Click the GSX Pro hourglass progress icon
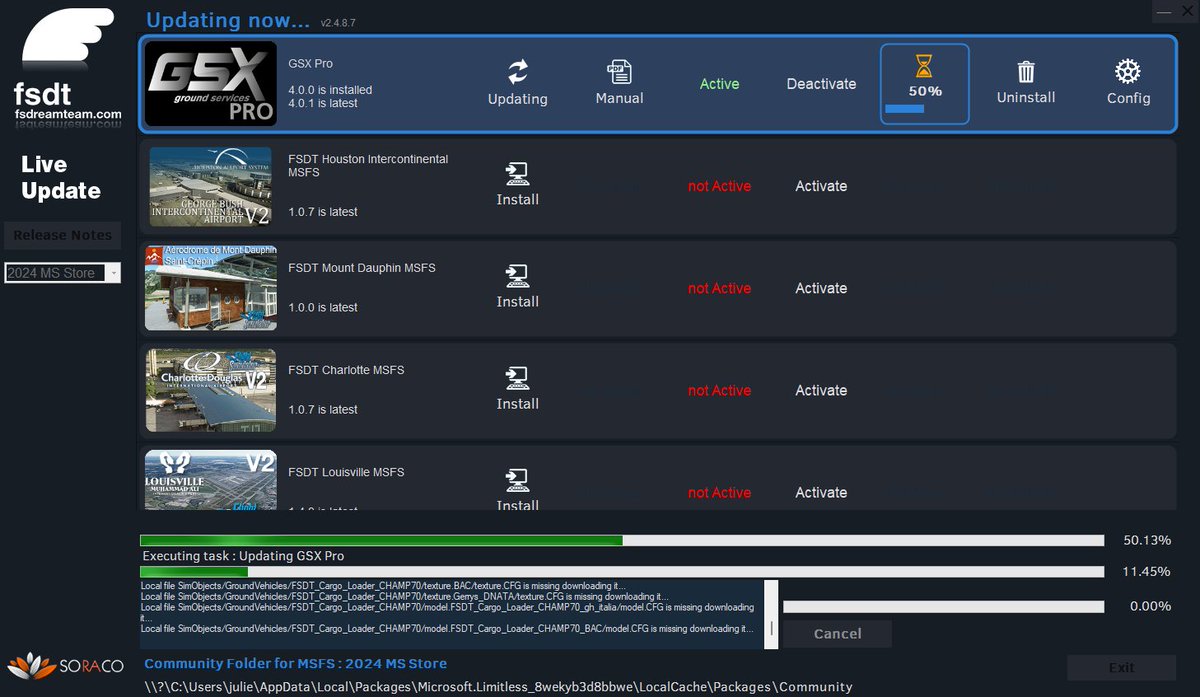Viewport: 1200px width, 697px height. coord(924,66)
